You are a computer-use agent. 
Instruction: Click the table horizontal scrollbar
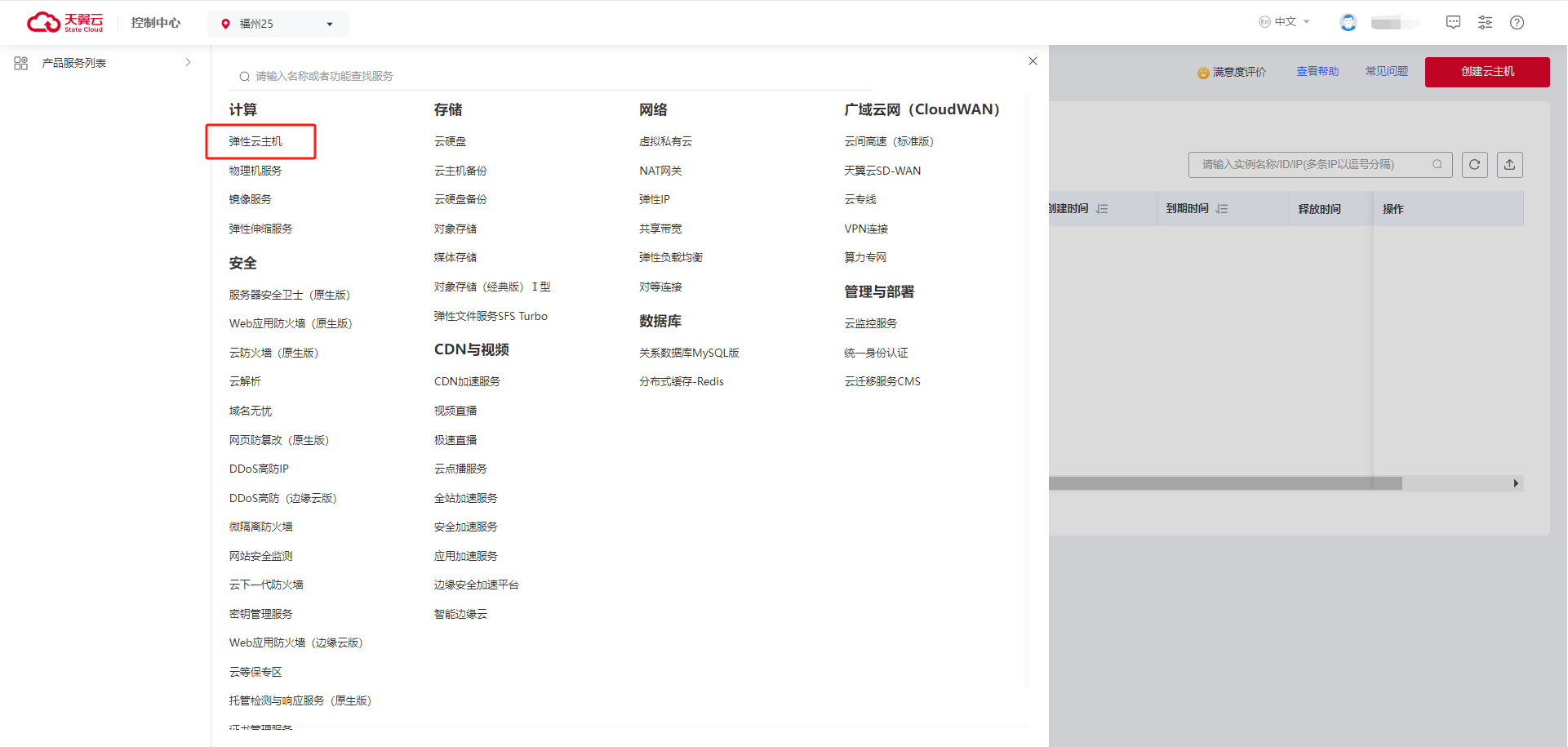1225,483
